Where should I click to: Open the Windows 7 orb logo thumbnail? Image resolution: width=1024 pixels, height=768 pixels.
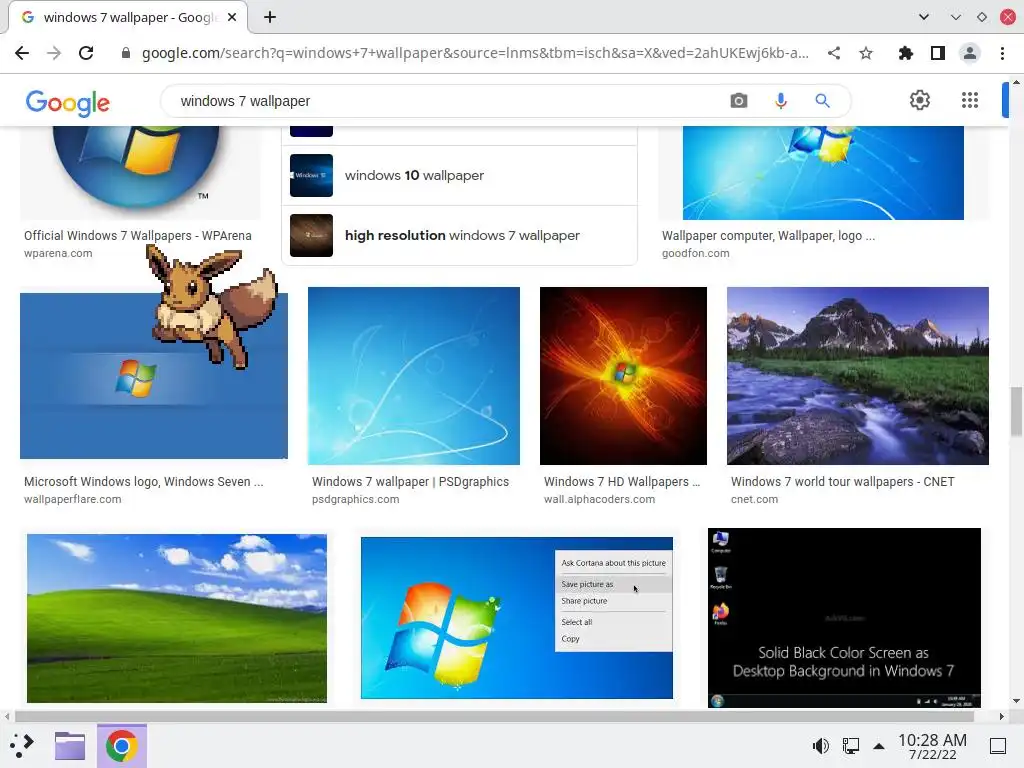coord(140,172)
